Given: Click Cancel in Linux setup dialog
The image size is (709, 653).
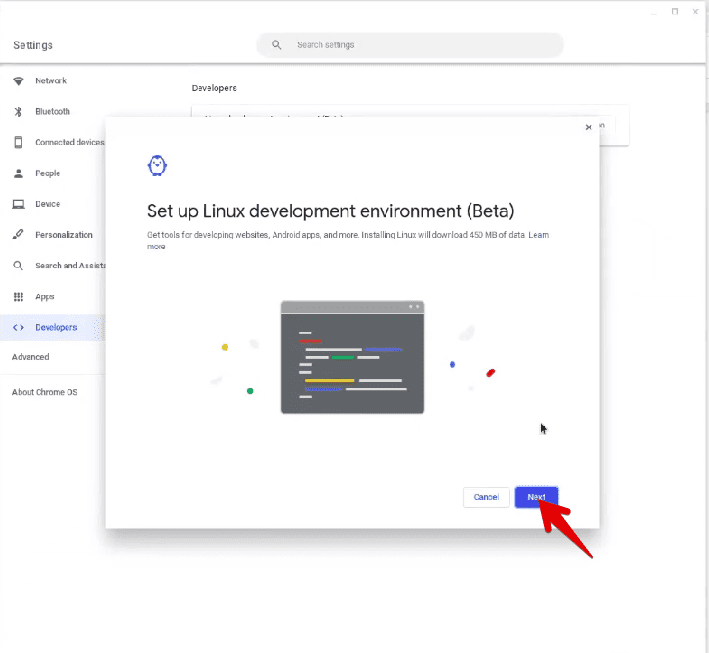Looking at the screenshot, I should 486,497.
